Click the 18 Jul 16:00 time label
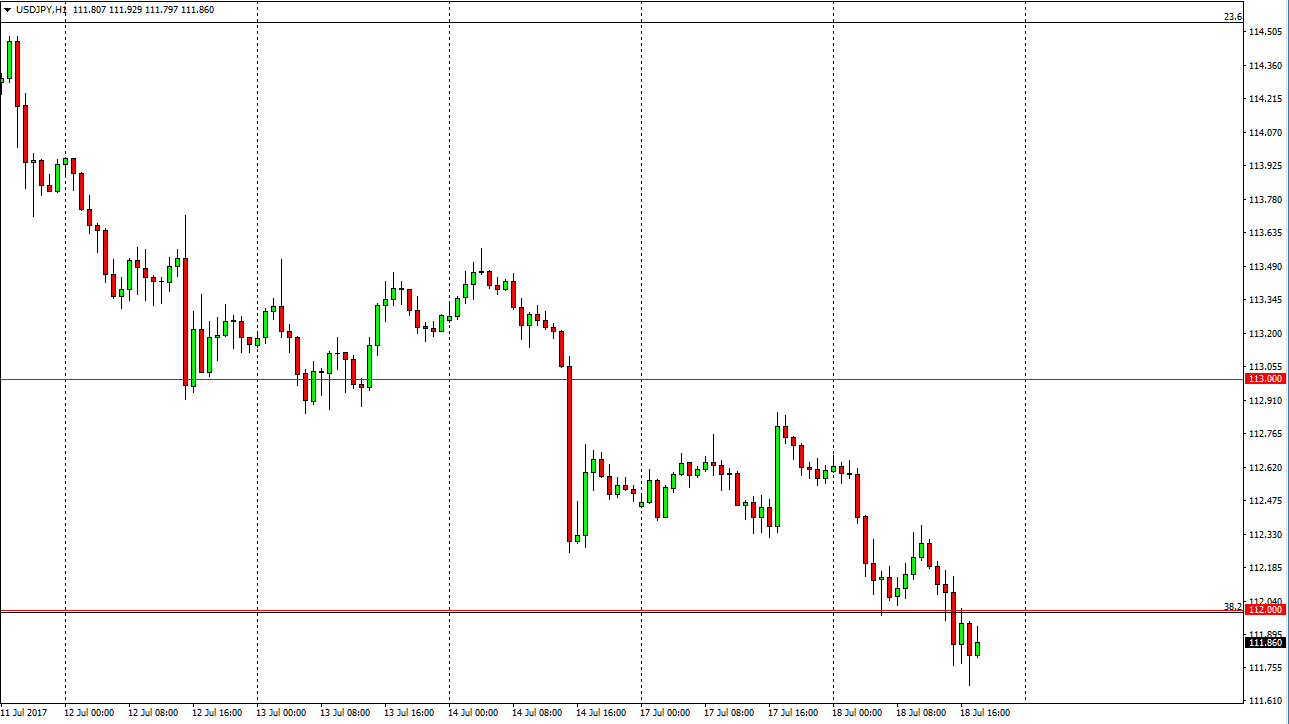Screen dimensions: 1289x724 point(985,713)
